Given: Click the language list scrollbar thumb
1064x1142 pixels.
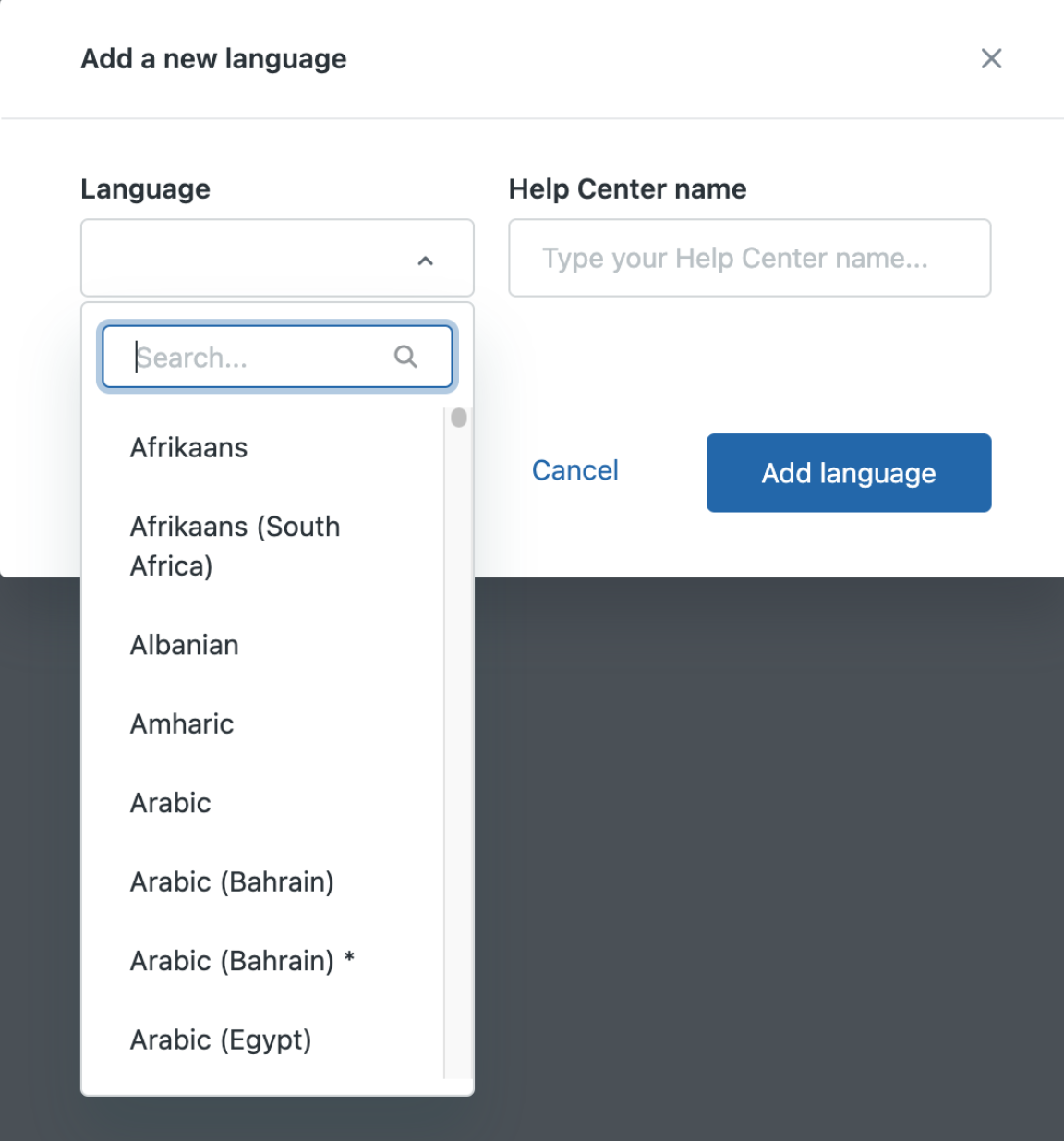Looking at the screenshot, I should (458, 419).
